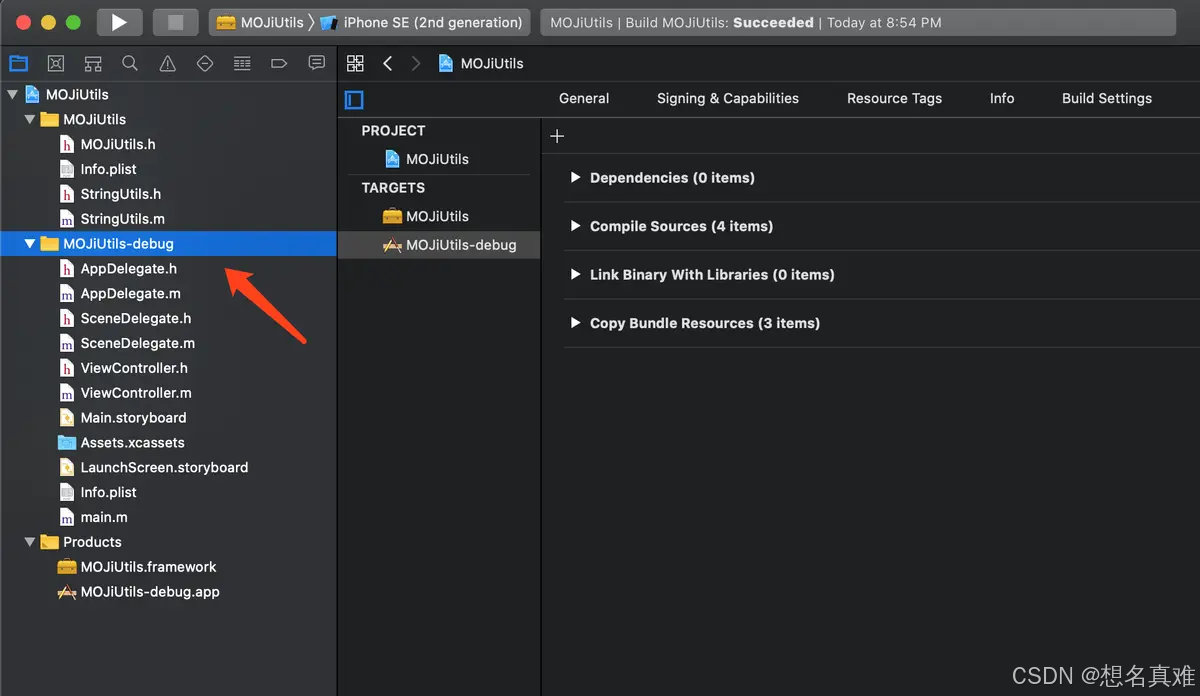
Task: Open the Symbol navigator hierarchy icon
Action: (x=92, y=63)
